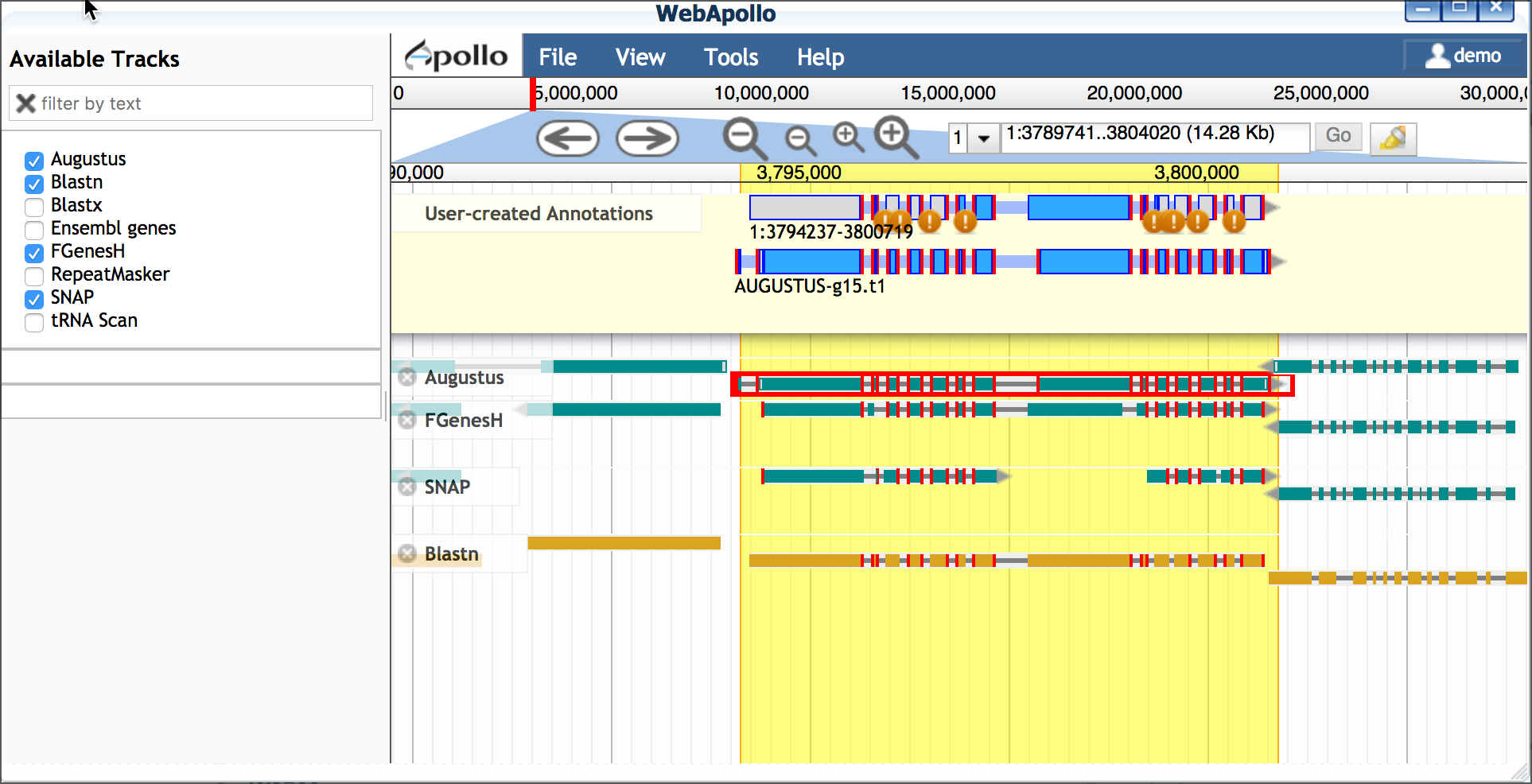Clear the track filter with X icon
The height and width of the screenshot is (784, 1532).
[x=25, y=103]
